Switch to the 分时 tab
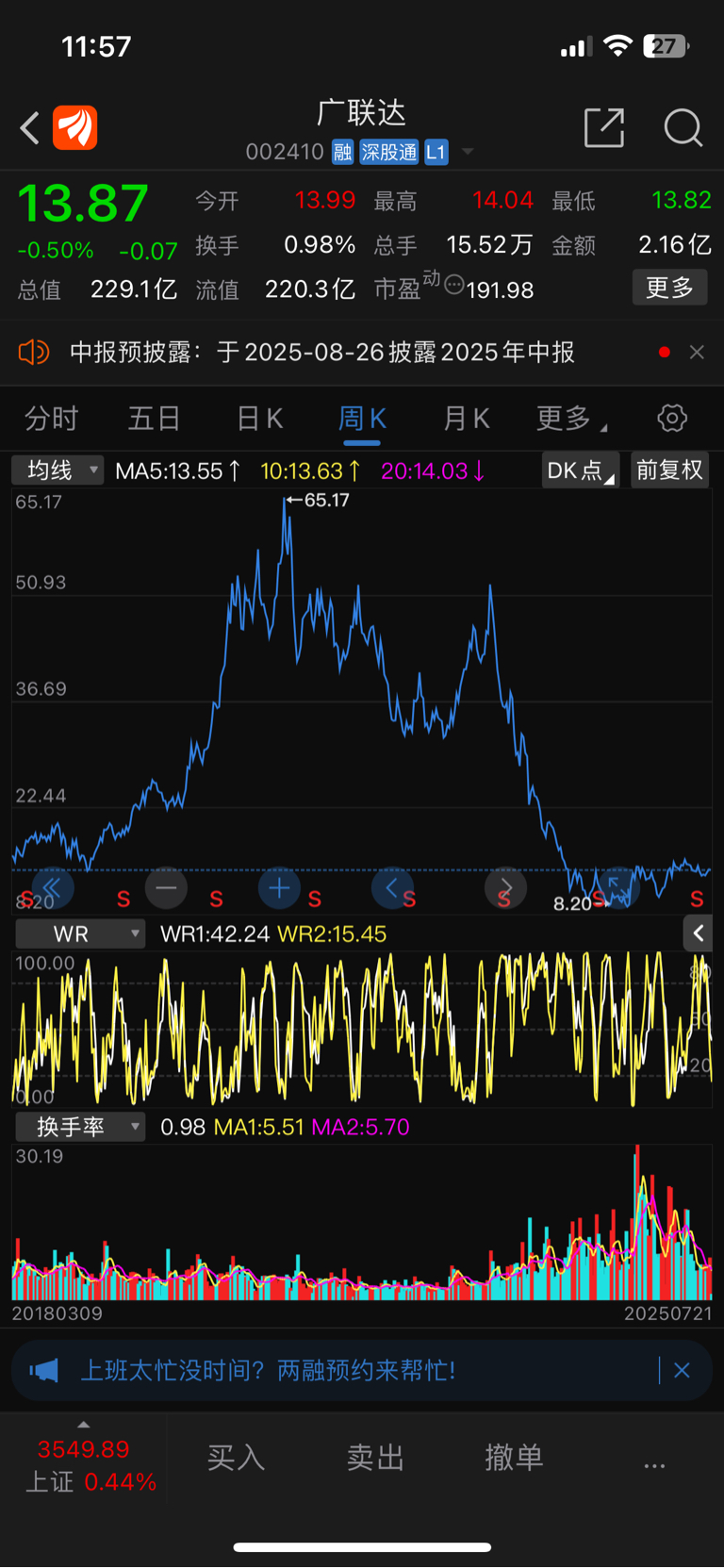The width and height of the screenshot is (724, 1568). [x=51, y=418]
